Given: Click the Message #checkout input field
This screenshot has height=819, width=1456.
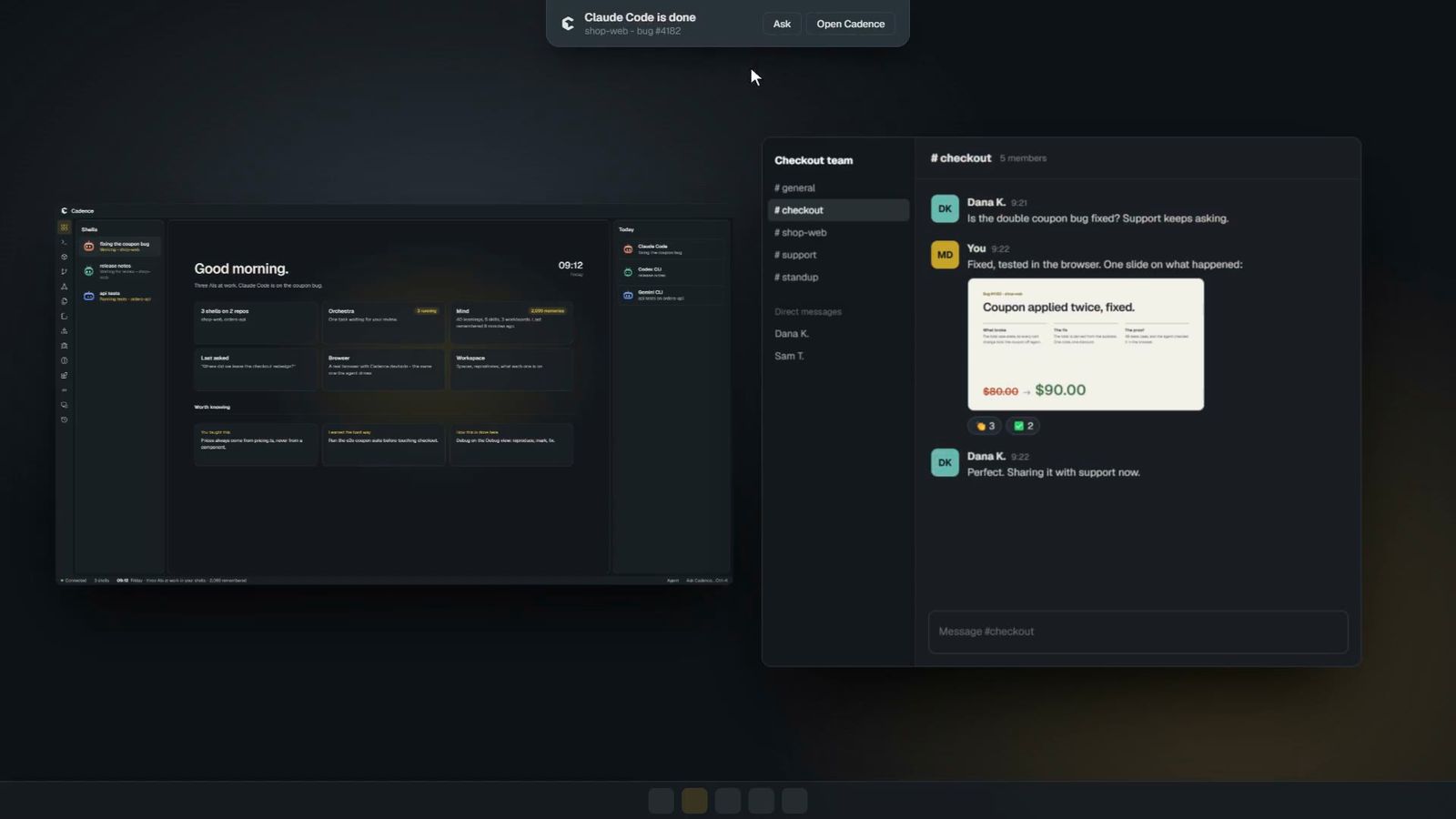Looking at the screenshot, I should click(x=1137, y=632).
